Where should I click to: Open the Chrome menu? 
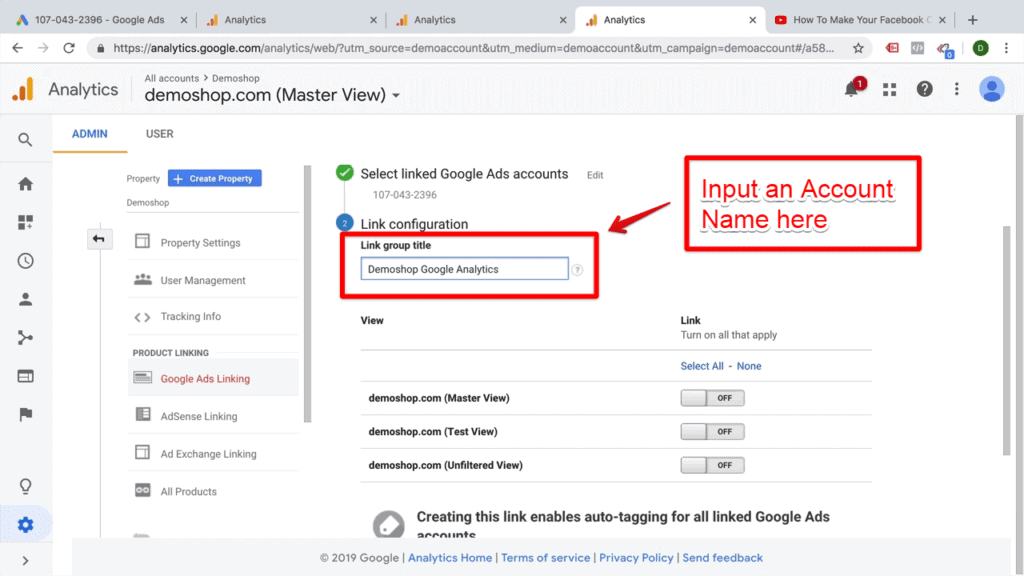tap(1006, 48)
